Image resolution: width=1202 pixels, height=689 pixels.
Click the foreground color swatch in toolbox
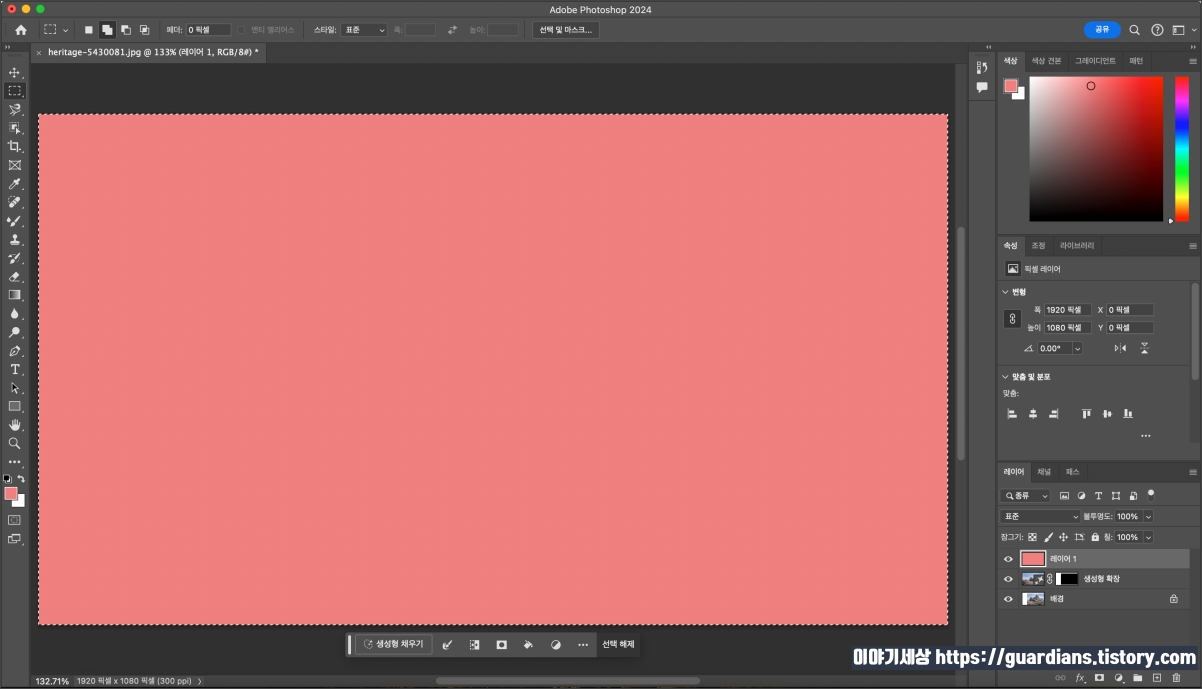(x=11, y=494)
